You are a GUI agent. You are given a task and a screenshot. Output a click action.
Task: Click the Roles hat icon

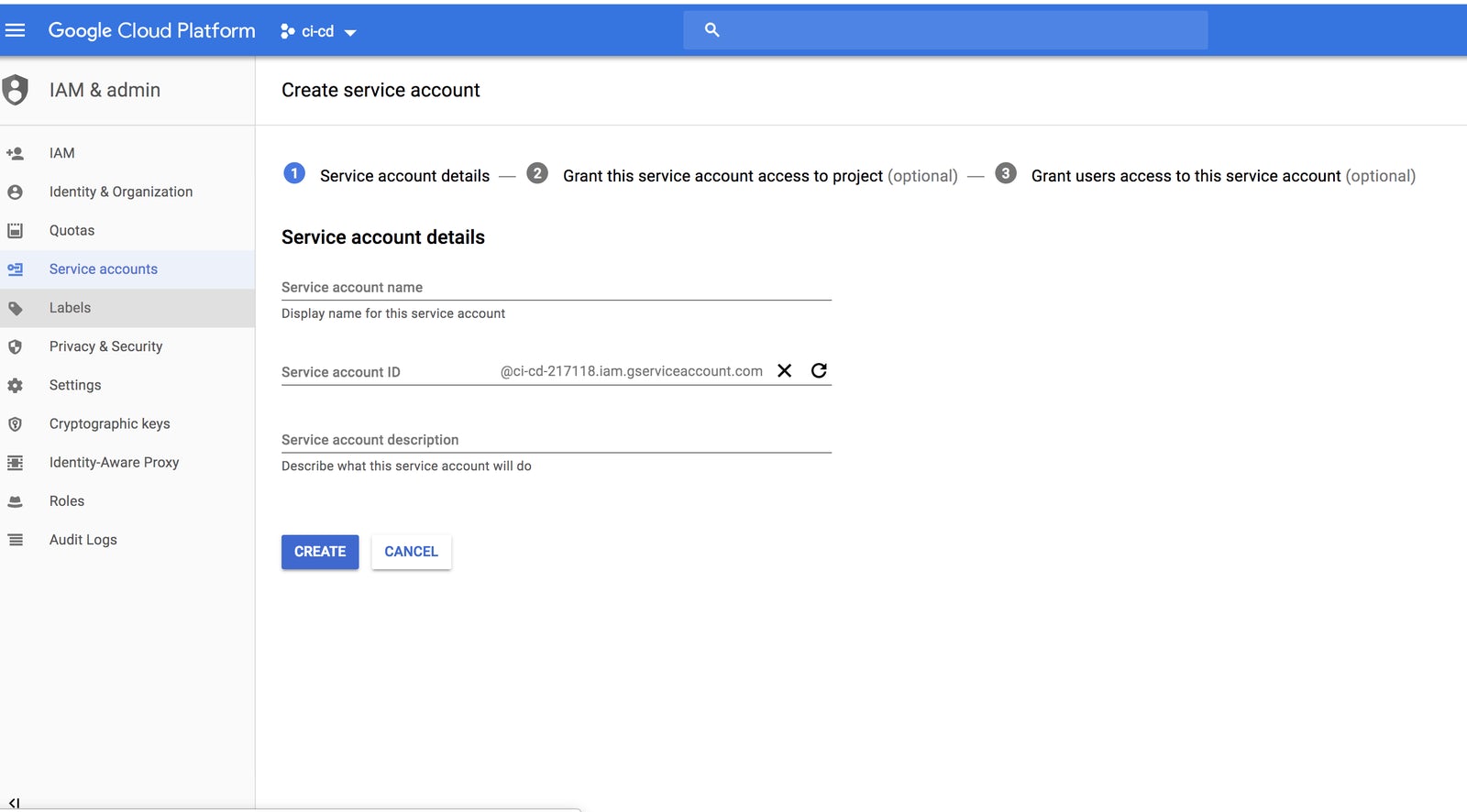pos(15,501)
